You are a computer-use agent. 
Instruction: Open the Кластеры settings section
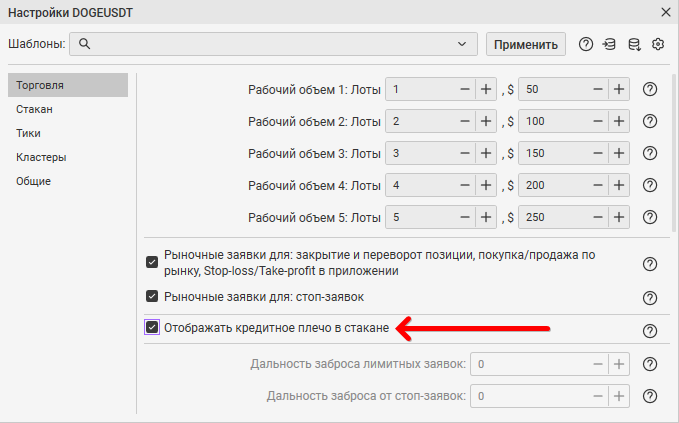click(41, 157)
